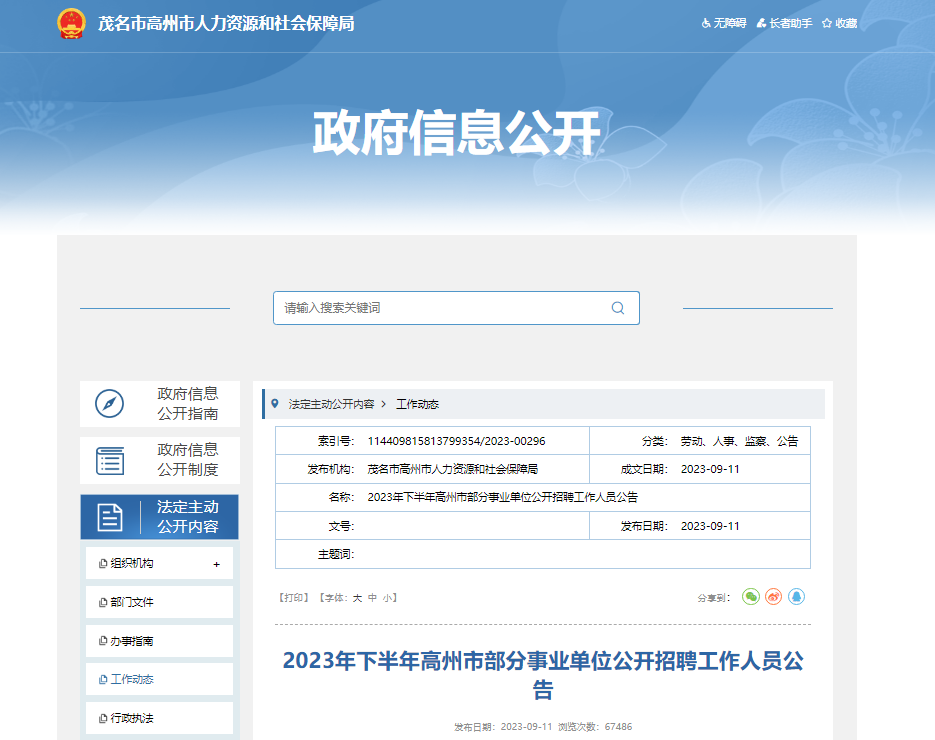935x740 pixels.
Task: Open 部门文件 in the sidebar
Action: 132,602
